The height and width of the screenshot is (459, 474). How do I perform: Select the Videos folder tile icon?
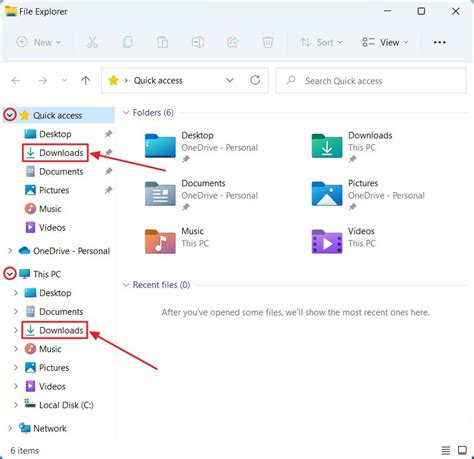(327, 241)
